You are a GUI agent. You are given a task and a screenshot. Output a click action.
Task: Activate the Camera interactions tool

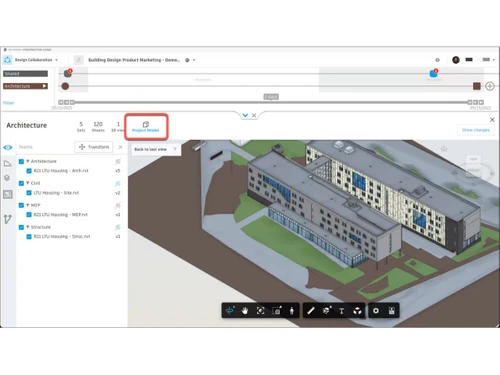(x=277, y=311)
